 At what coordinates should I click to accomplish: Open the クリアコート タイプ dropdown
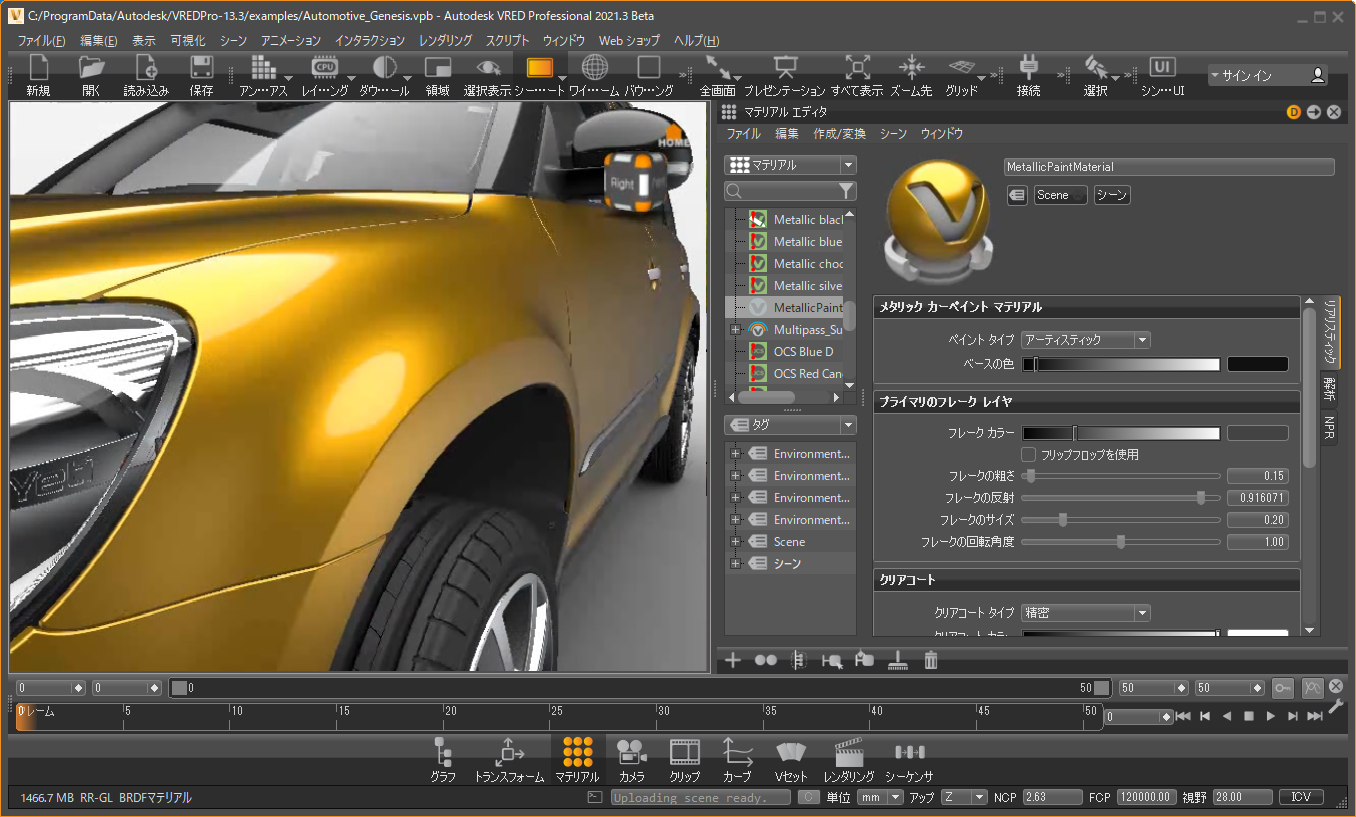coord(1085,613)
